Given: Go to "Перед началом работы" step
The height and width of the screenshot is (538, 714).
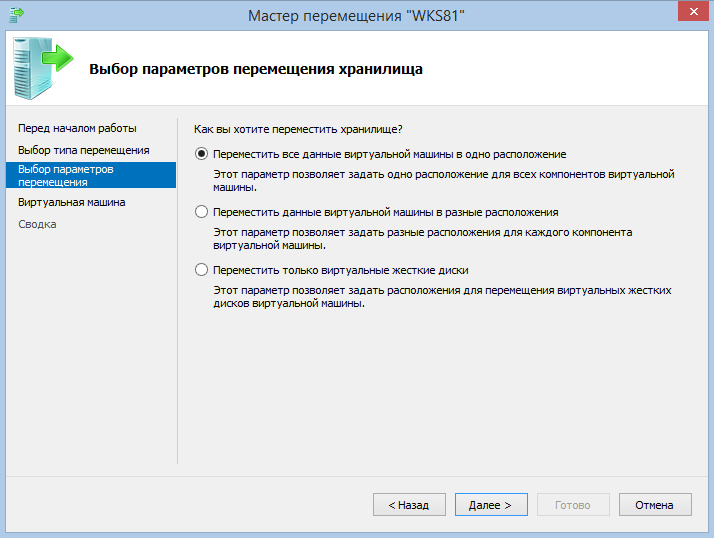Looking at the screenshot, I should click(77, 128).
